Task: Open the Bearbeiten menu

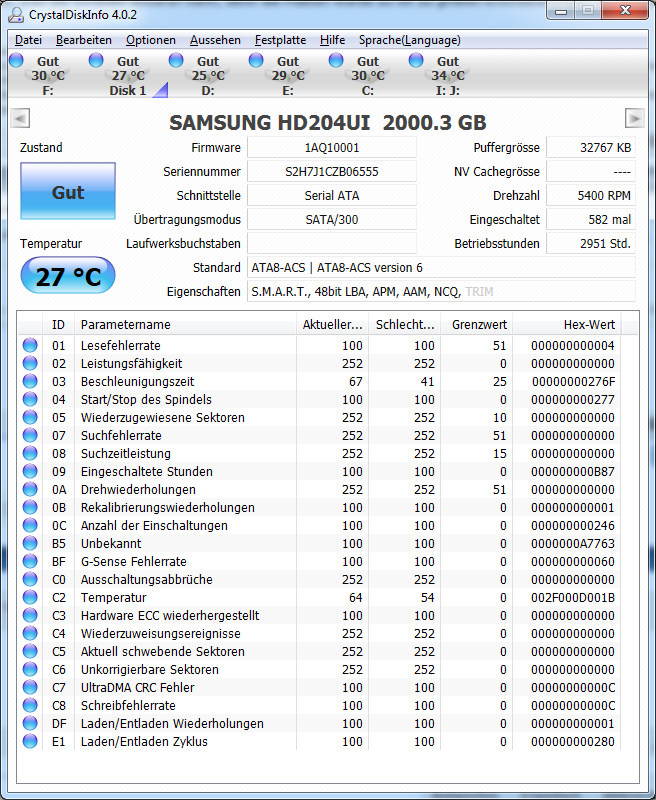Action: 84,40
